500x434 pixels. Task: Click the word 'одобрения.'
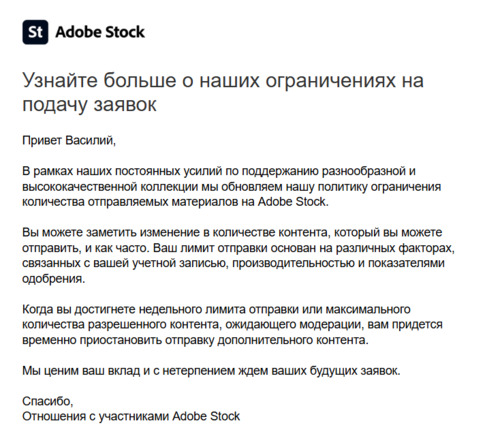[x=54, y=279]
